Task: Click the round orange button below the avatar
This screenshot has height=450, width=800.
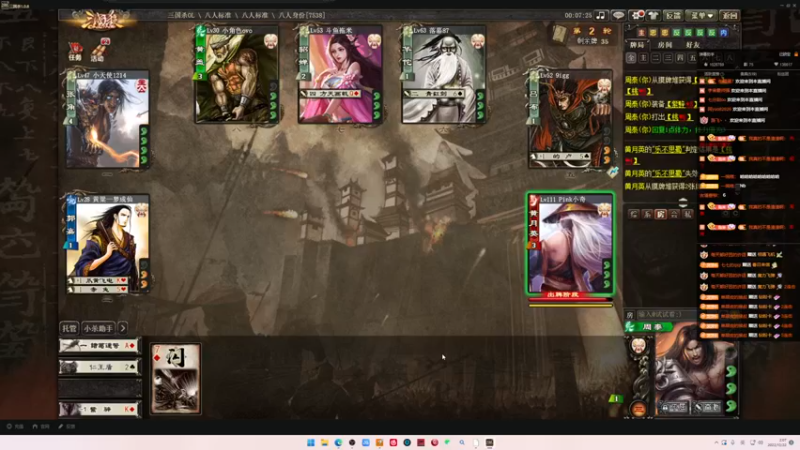Action: click(x=638, y=409)
